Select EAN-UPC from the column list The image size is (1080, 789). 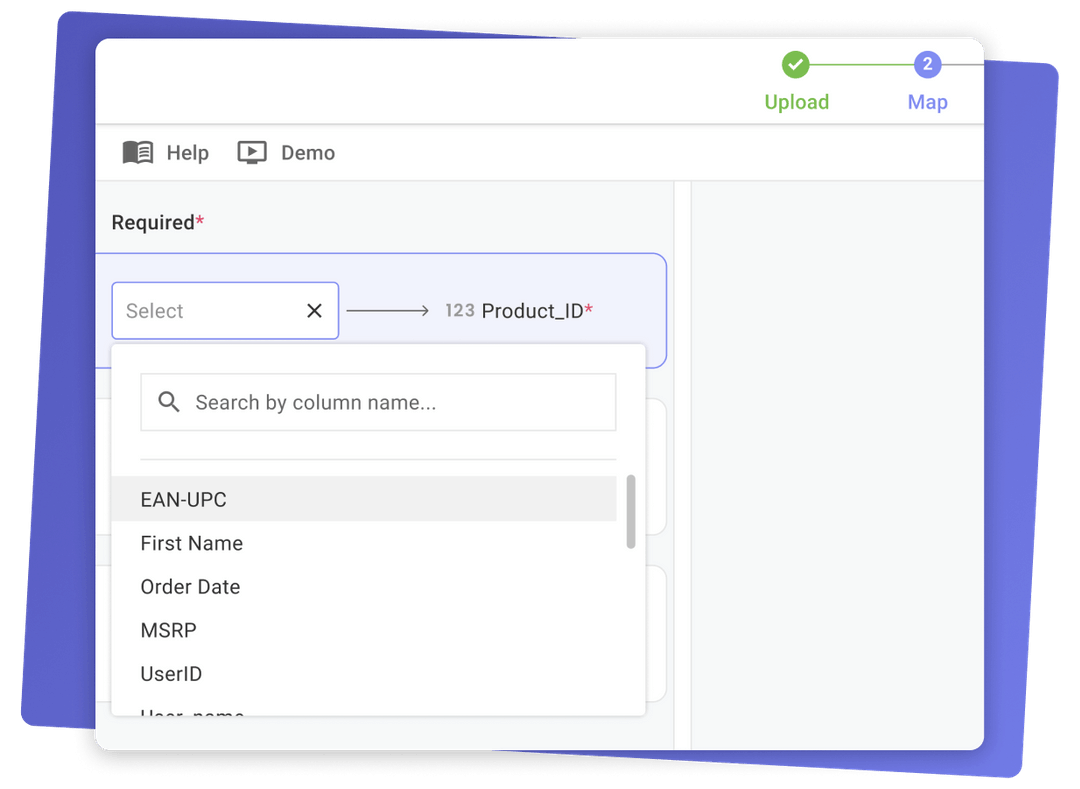(x=183, y=498)
